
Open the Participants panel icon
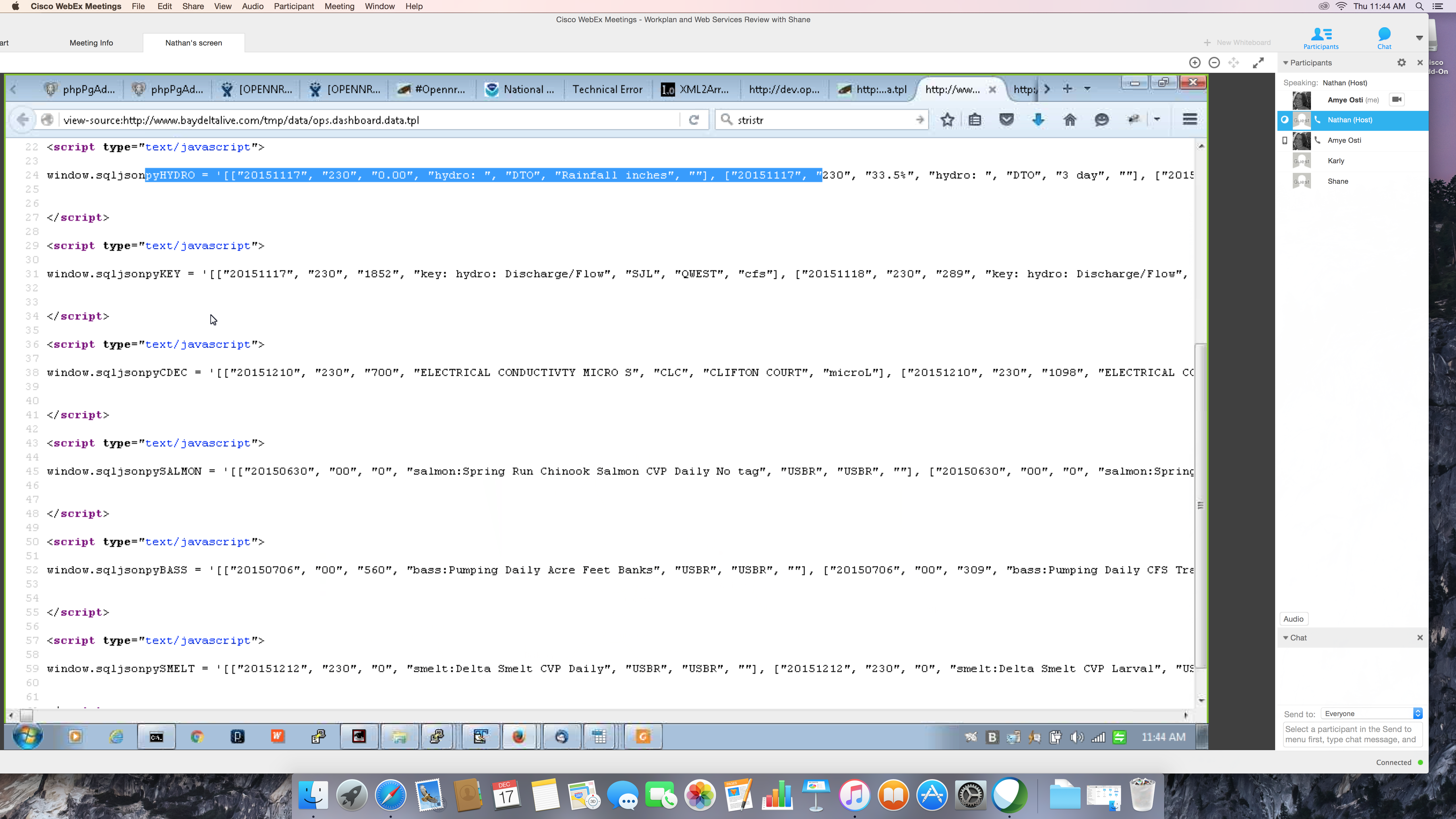[1321, 38]
